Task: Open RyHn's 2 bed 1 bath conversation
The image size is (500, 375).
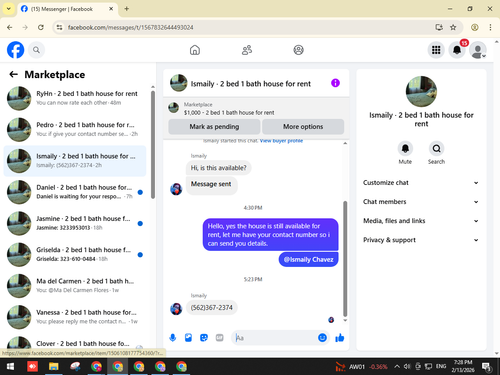Action: click(75, 98)
